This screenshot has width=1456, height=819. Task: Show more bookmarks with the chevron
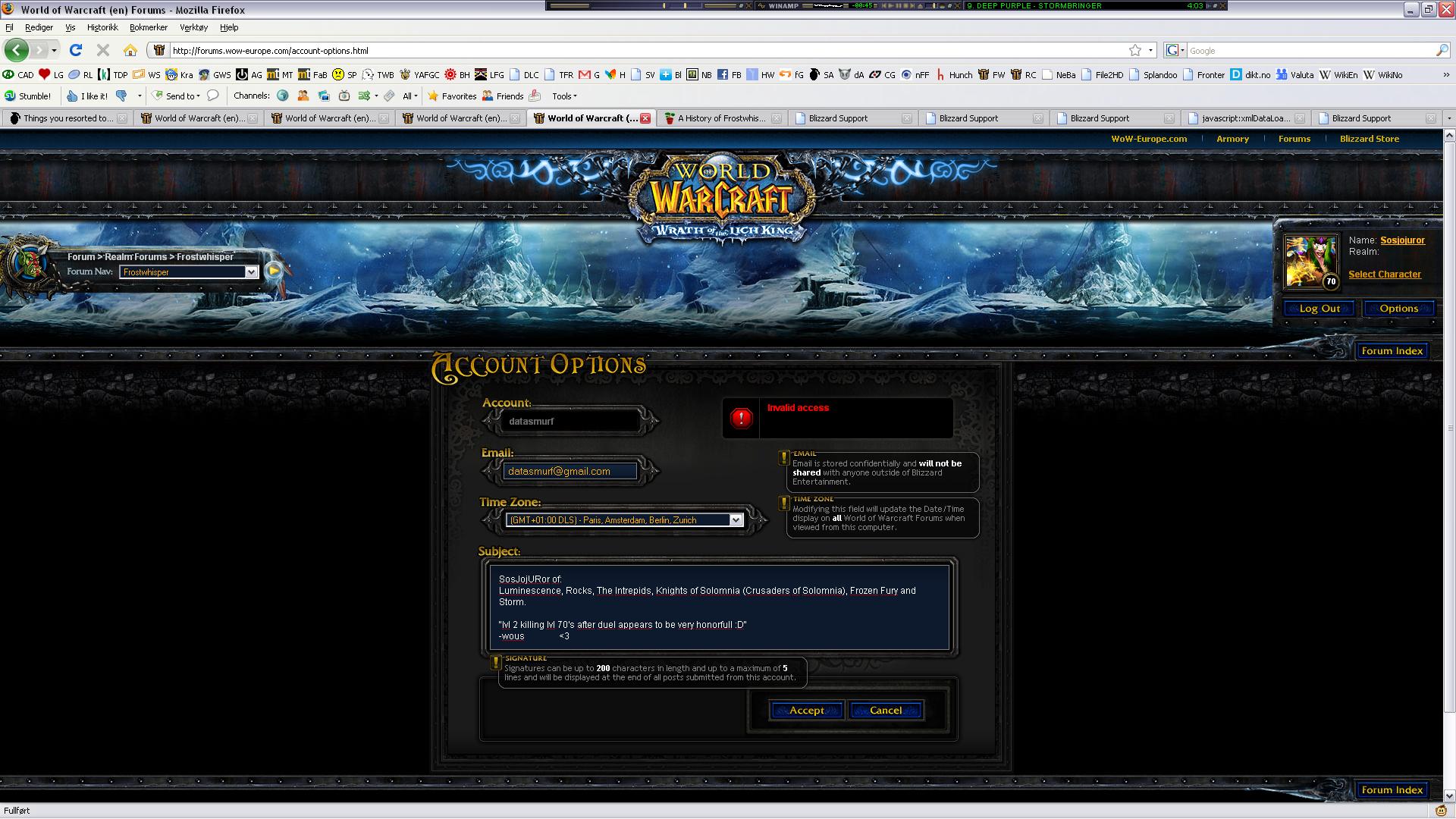[1446, 74]
